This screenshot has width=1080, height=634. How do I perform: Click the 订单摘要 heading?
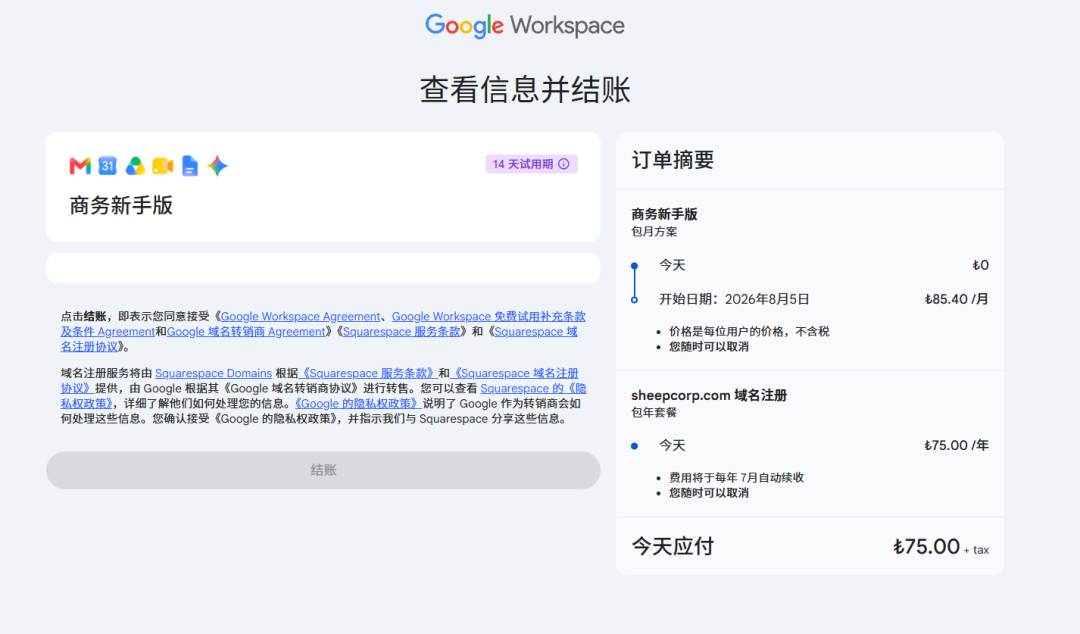click(673, 160)
